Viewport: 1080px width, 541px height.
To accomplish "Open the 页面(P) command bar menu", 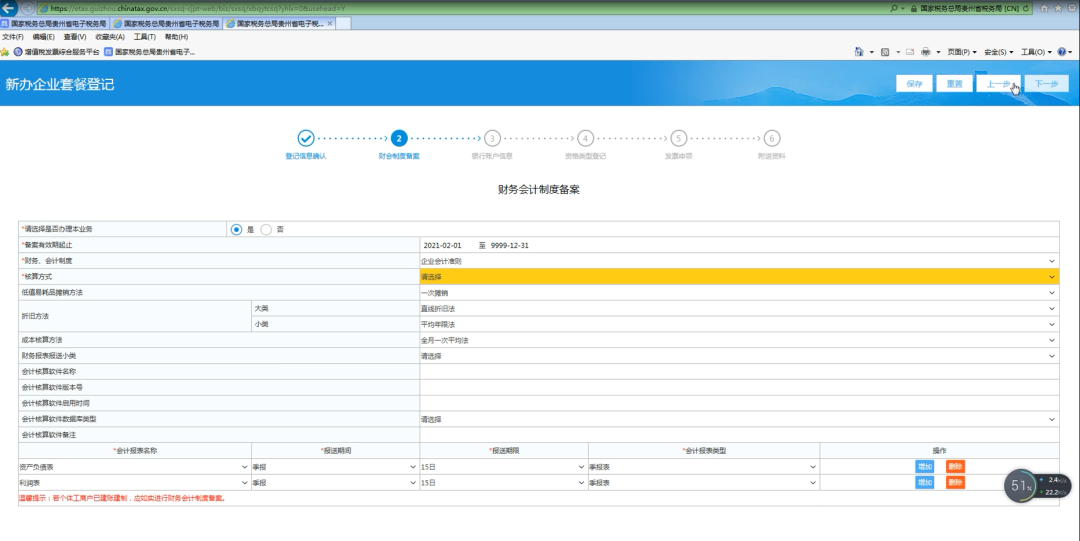I will pos(962,52).
